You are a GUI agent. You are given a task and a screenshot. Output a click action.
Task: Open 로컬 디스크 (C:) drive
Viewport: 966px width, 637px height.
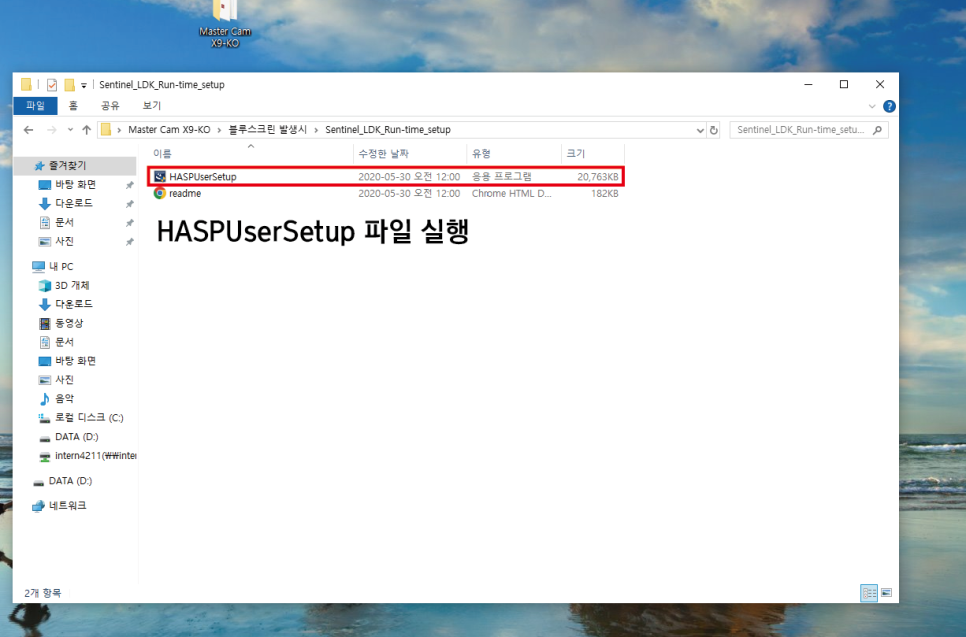pos(89,417)
